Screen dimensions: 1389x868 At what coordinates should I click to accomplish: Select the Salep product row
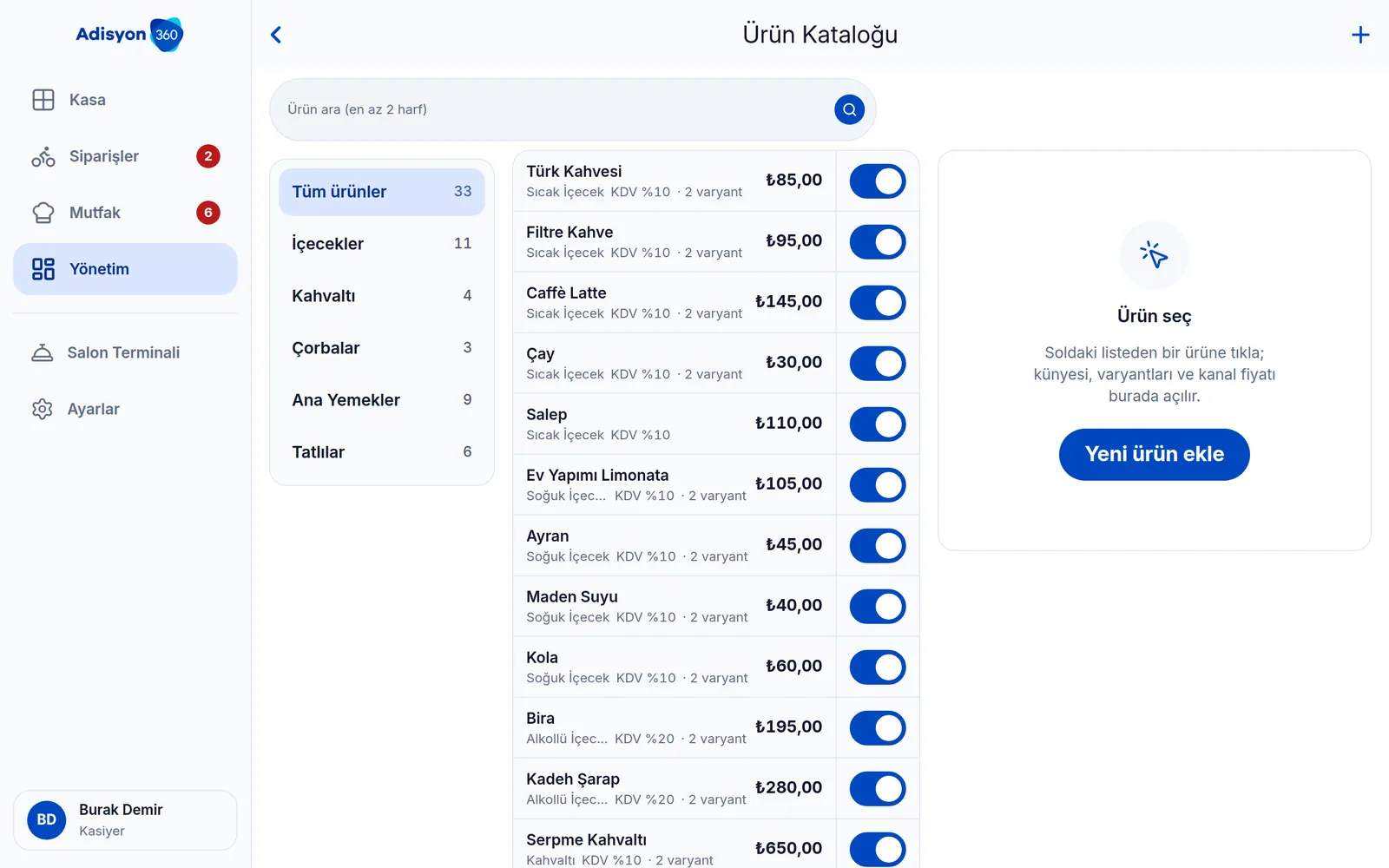pos(675,424)
